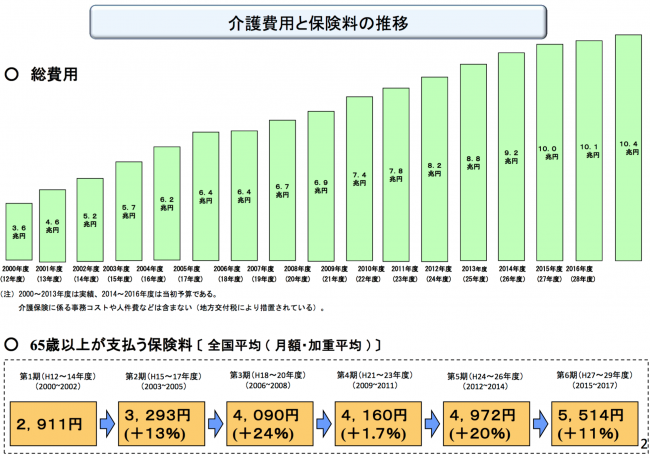Viewport: 650px width, 458px height.
Task: Click the 5.2兆円 bar in the chart
Action: coord(90,221)
